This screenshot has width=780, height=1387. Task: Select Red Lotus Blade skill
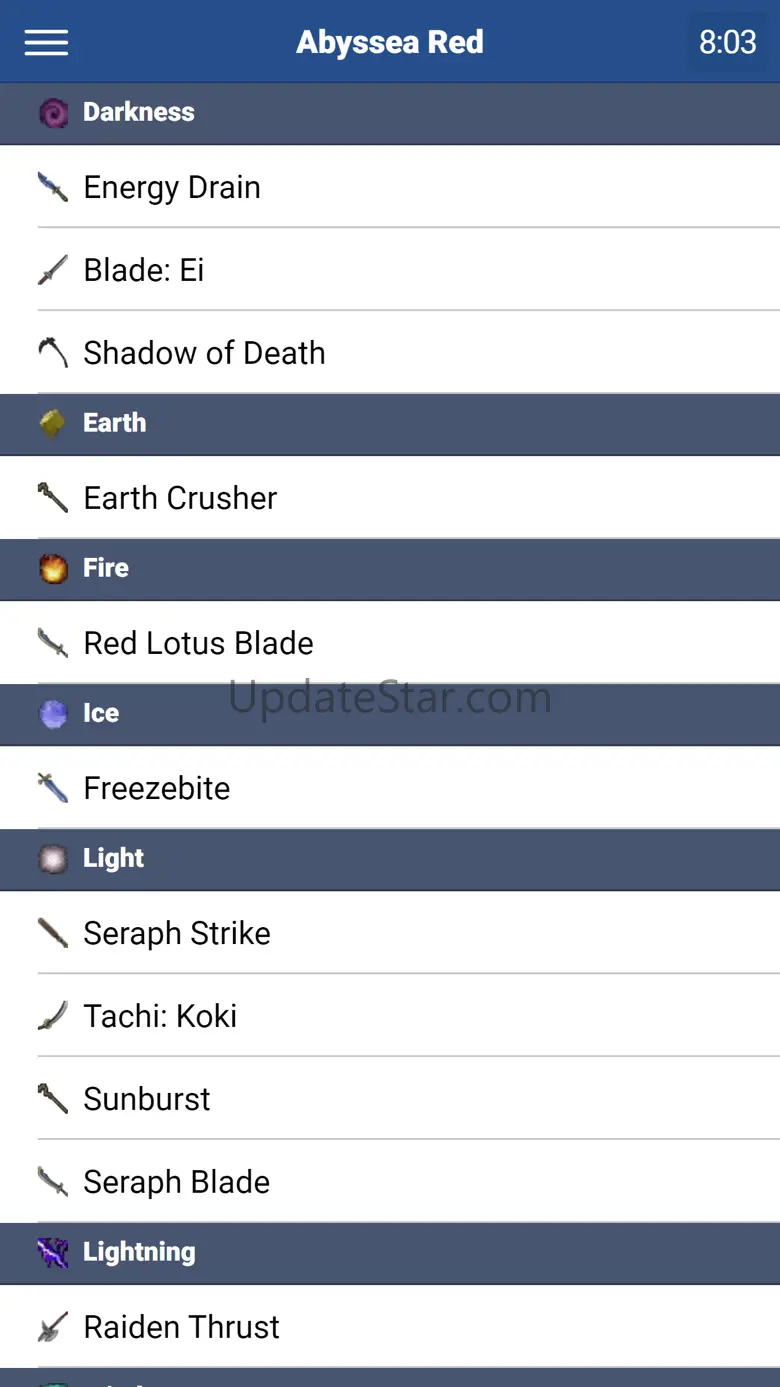(198, 643)
